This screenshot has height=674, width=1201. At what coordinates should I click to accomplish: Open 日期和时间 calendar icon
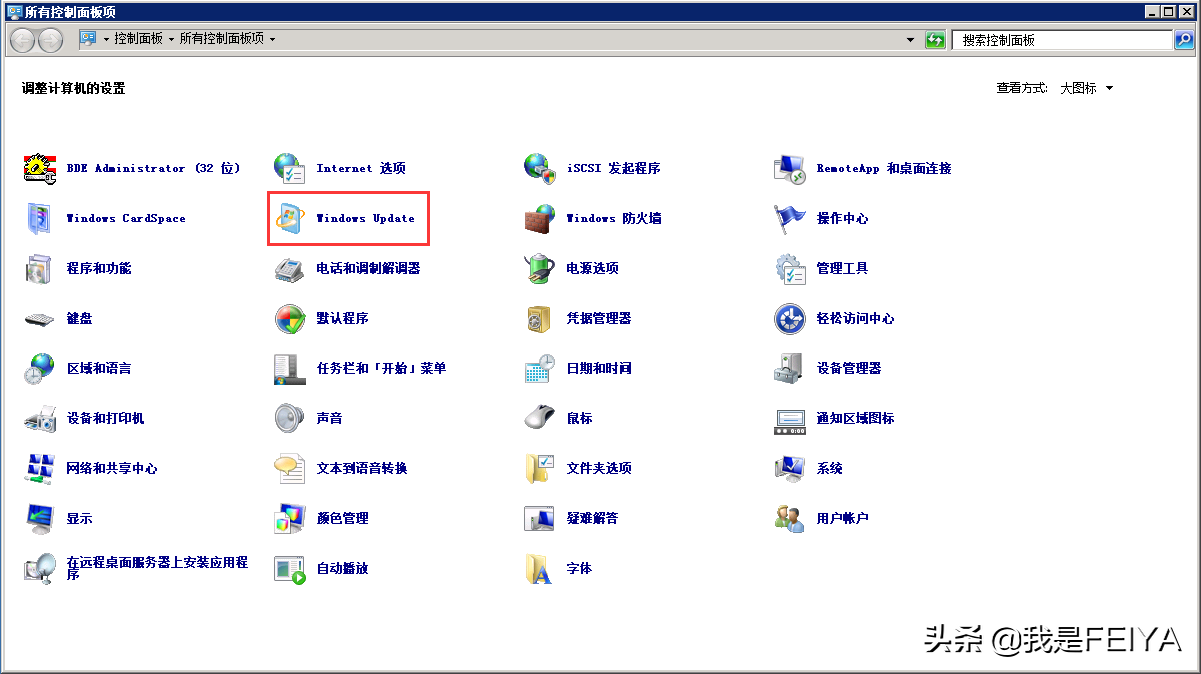pos(540,368)
